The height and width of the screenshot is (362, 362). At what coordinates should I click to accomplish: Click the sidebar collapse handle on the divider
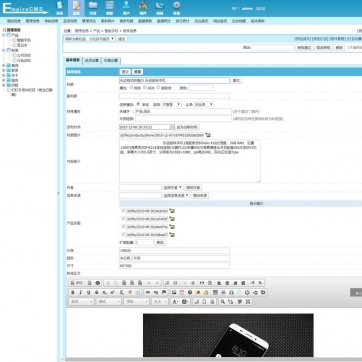point(59,193)
